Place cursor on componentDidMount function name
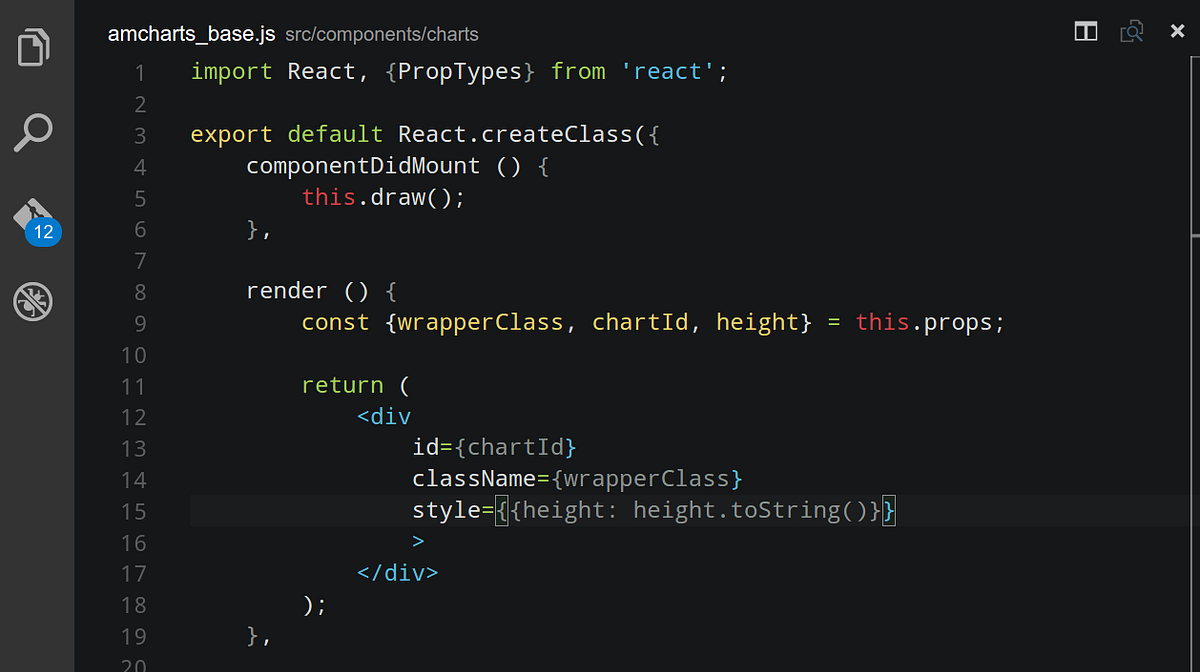This screenshot has height=672, width=1200. tap(363, 165)
